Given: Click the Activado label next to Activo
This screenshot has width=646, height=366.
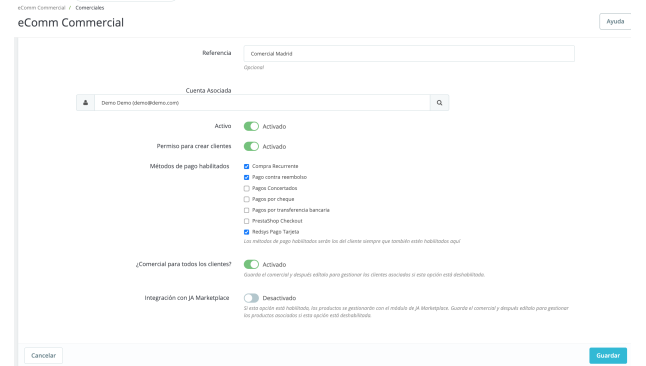Looking at the screenshot, I should click(274, 127).
